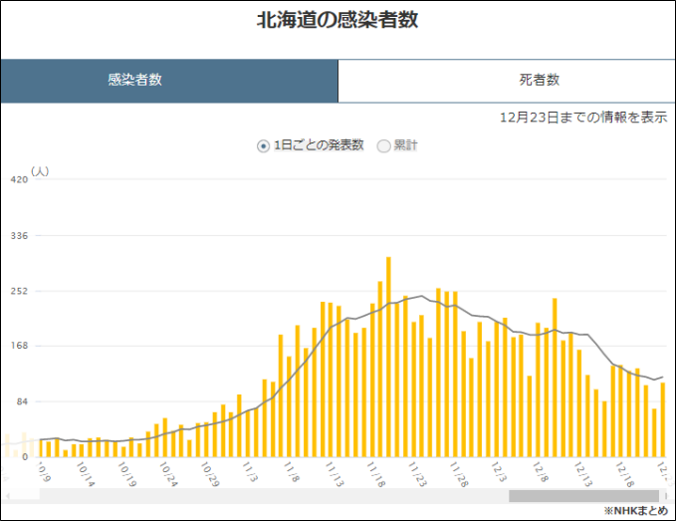The height and width of the screenshot is (521, 676).
Task: Click the 84 y-axis label
Action: point(22,402)
